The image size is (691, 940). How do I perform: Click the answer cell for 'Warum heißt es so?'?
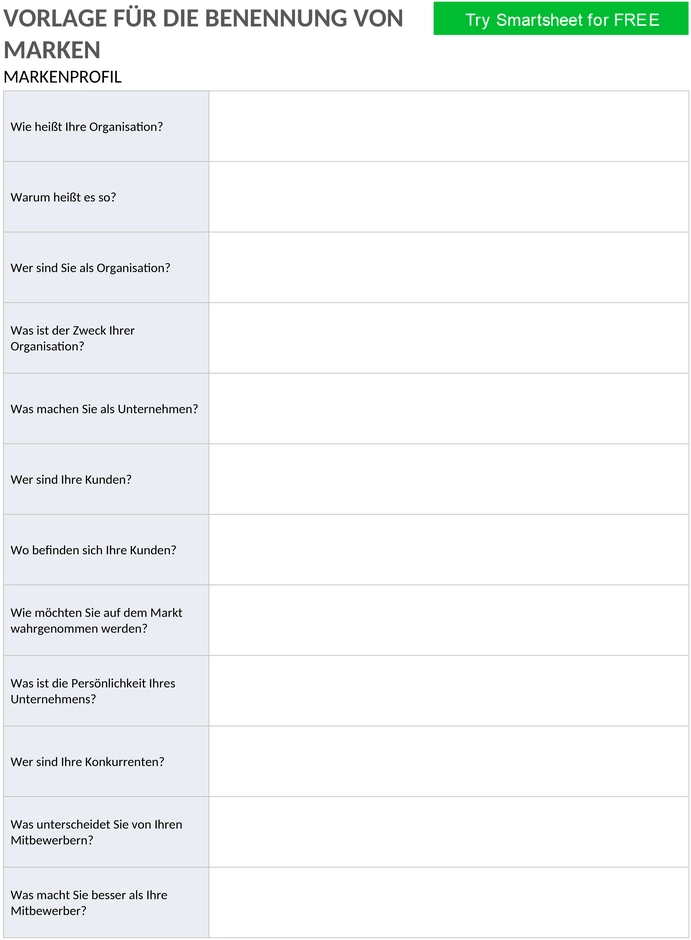coord(448,197)
